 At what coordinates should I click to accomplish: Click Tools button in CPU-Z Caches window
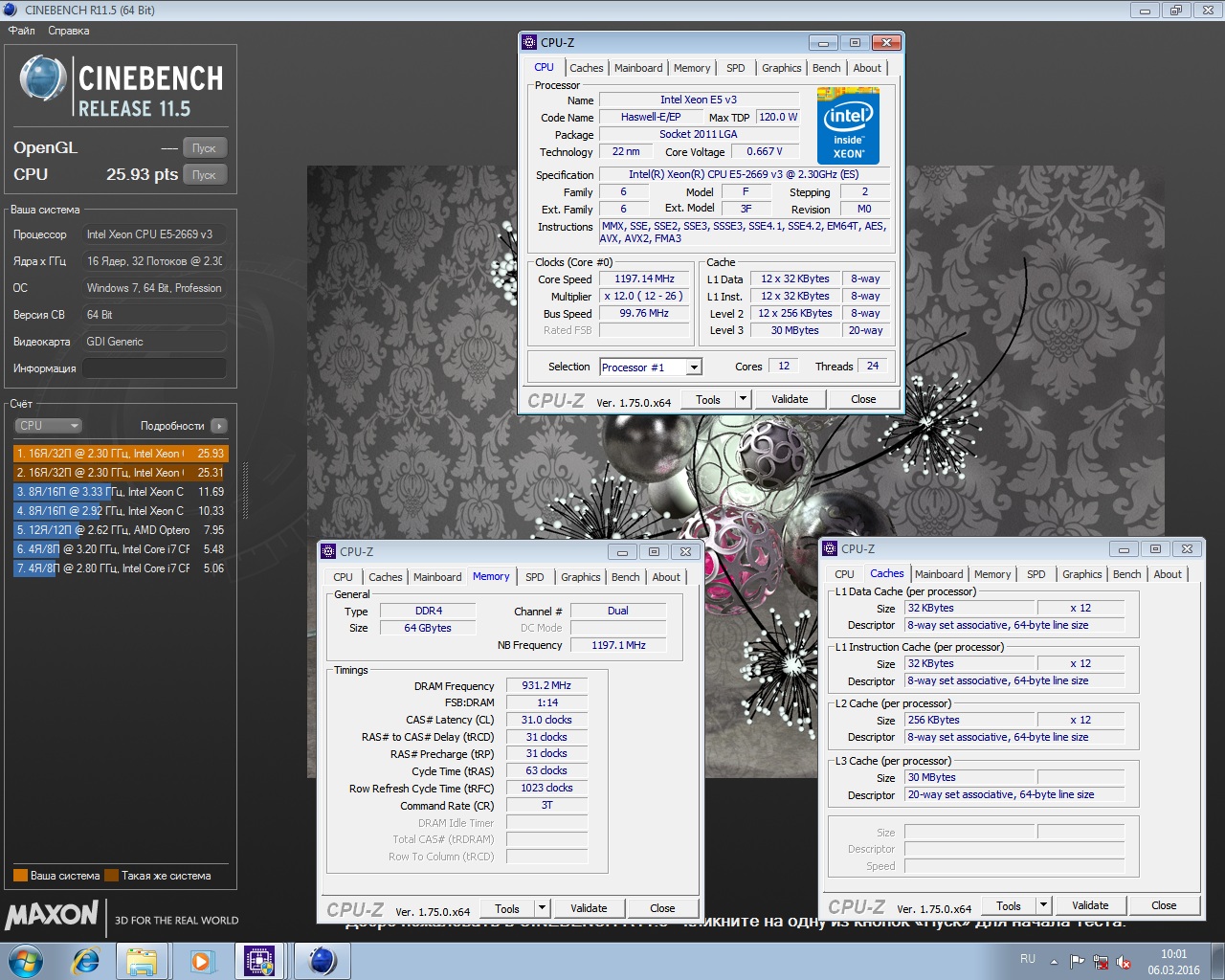click(x=1009, y=906)
